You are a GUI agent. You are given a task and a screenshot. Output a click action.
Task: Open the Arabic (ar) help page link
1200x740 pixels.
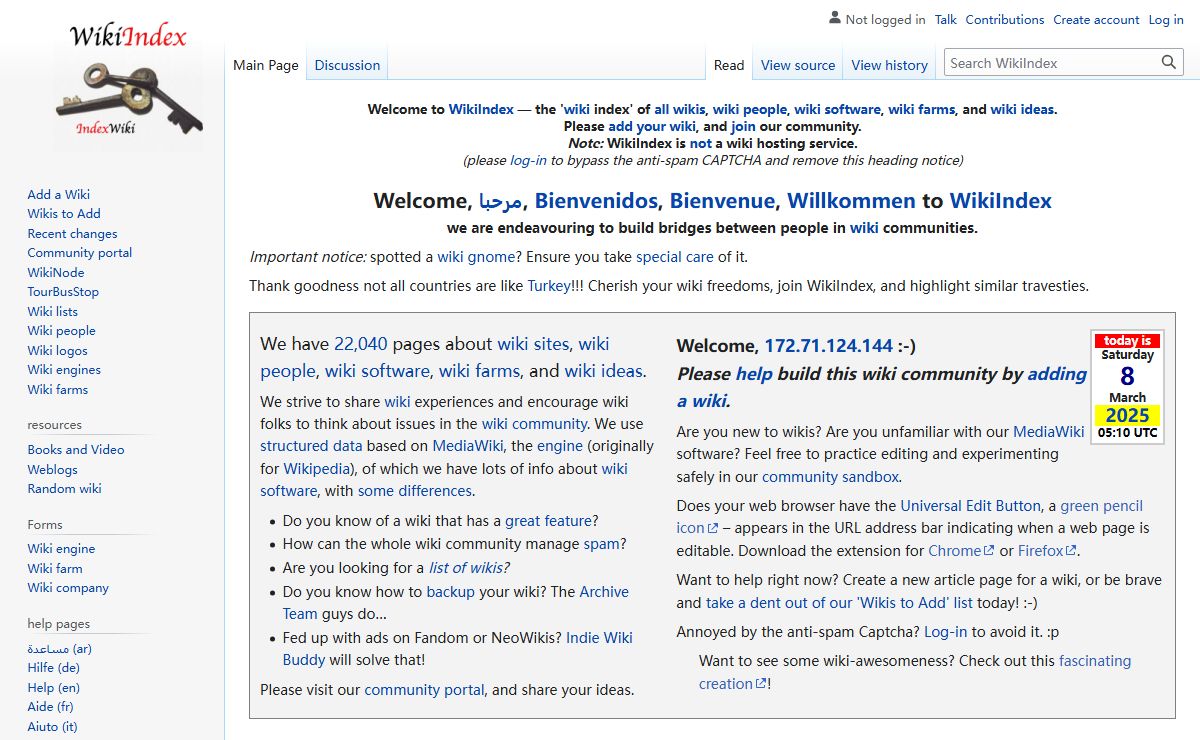pyautogui.click(x=59, y=648)
